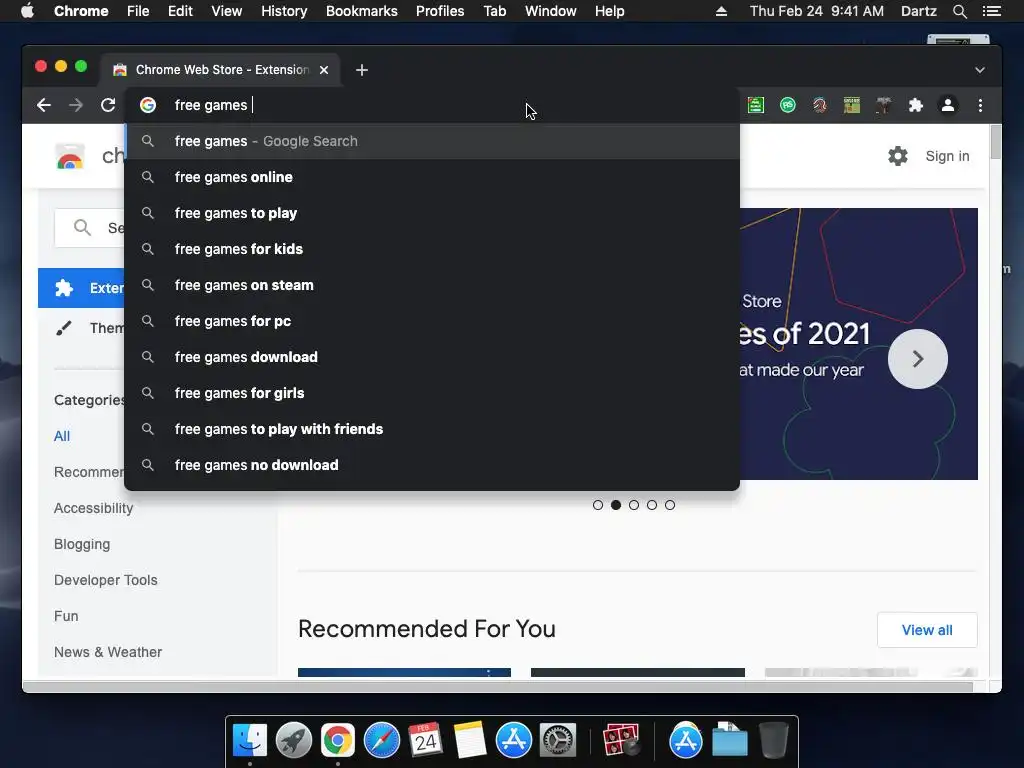
Task: Click the forward navigation arrow
Action: (76, 105)
